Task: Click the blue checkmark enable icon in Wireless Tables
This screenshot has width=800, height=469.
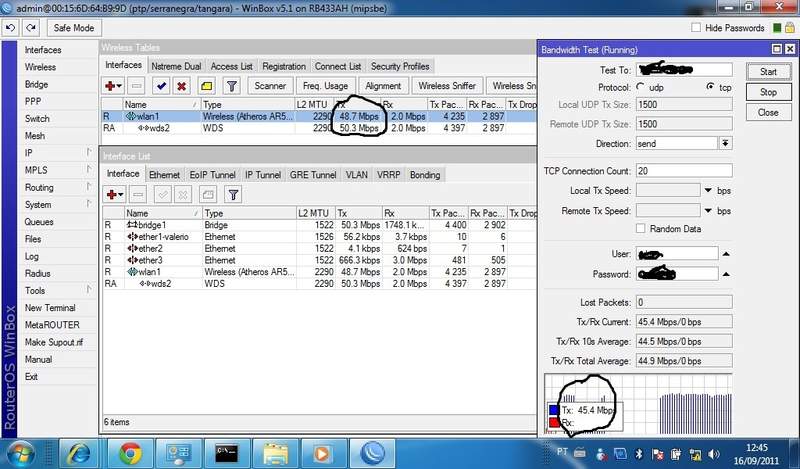Action: tap(161, 86)
